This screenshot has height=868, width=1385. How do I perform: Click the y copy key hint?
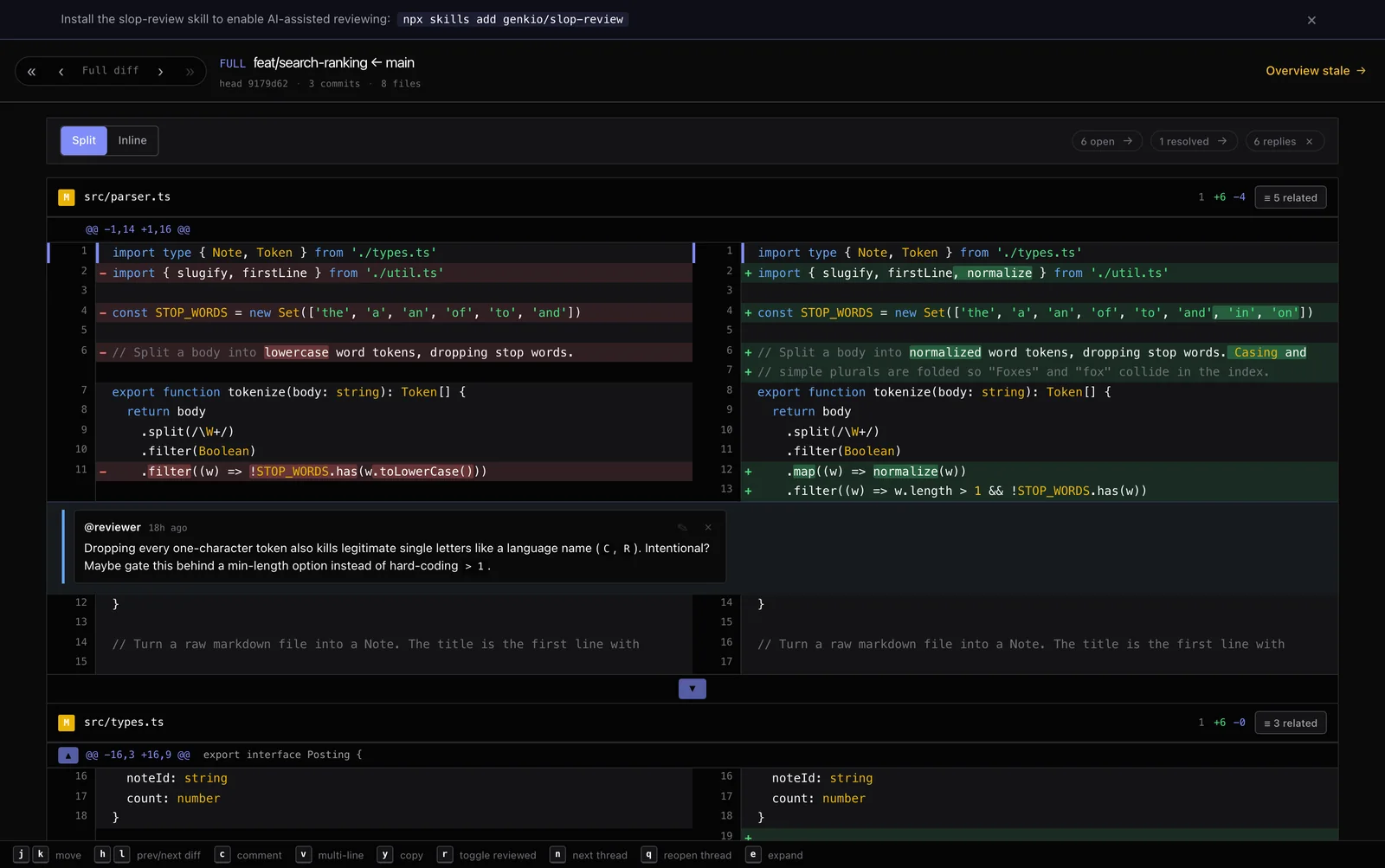click(385, 854)
